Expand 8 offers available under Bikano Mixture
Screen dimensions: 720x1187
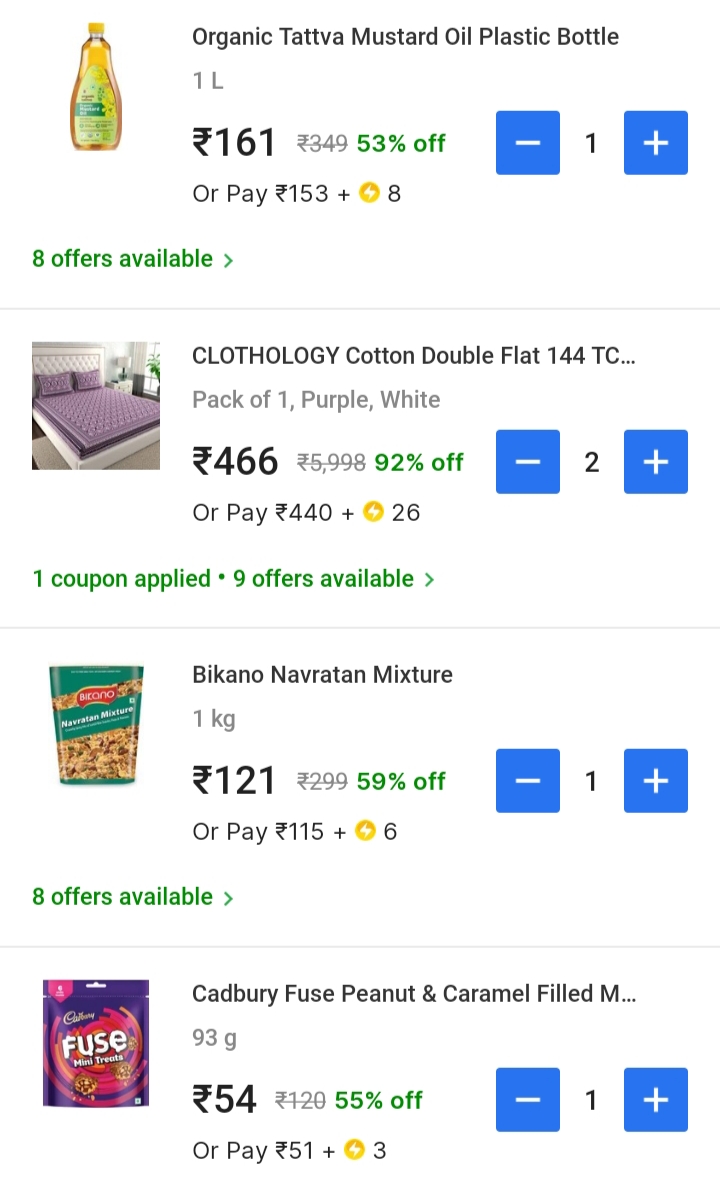point(132,897)
